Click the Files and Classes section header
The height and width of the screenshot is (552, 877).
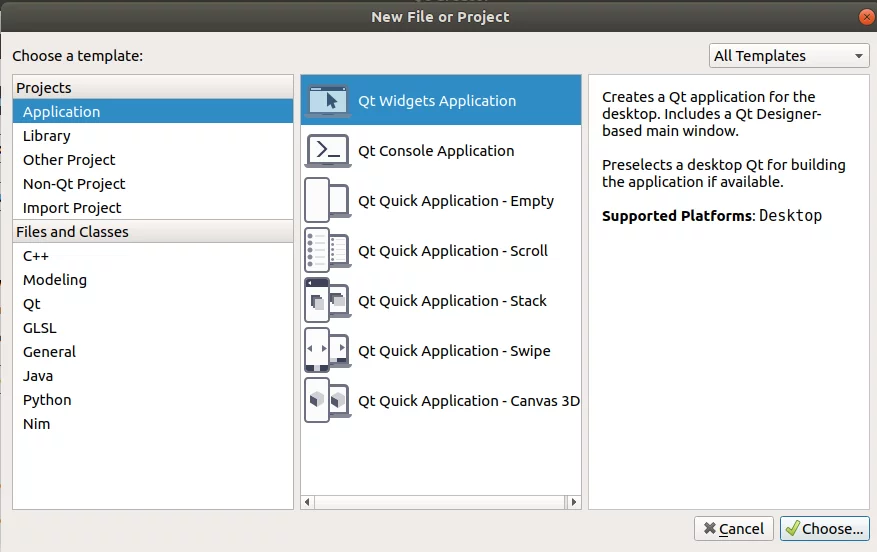[x=153, y=231]
